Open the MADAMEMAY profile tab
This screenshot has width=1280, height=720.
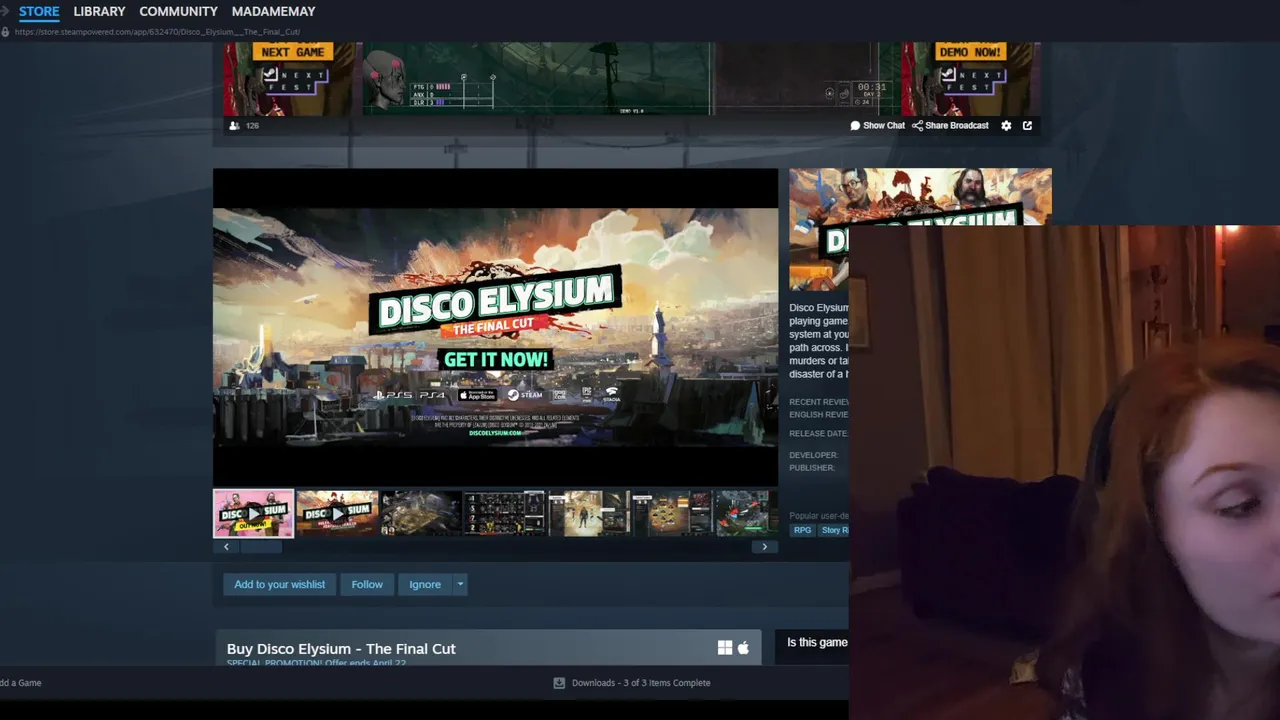point(273,11)
